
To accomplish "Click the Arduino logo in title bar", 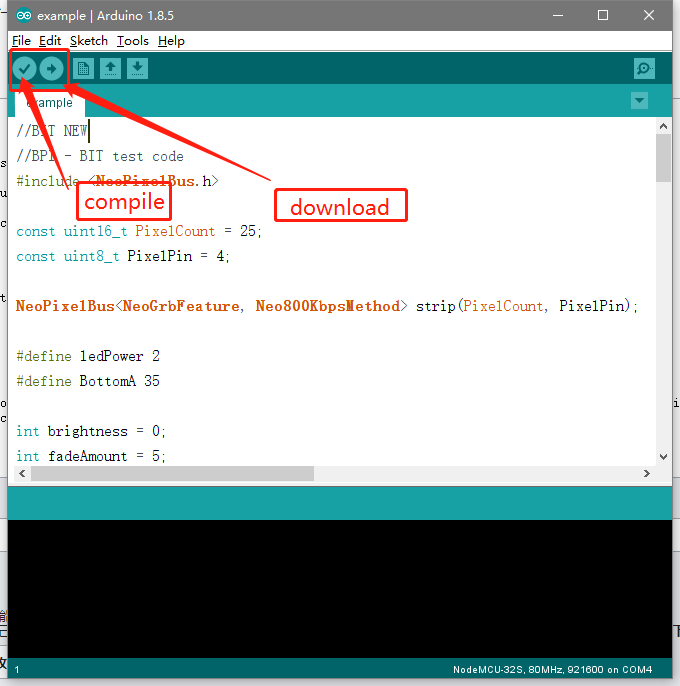I will point(24,16).
